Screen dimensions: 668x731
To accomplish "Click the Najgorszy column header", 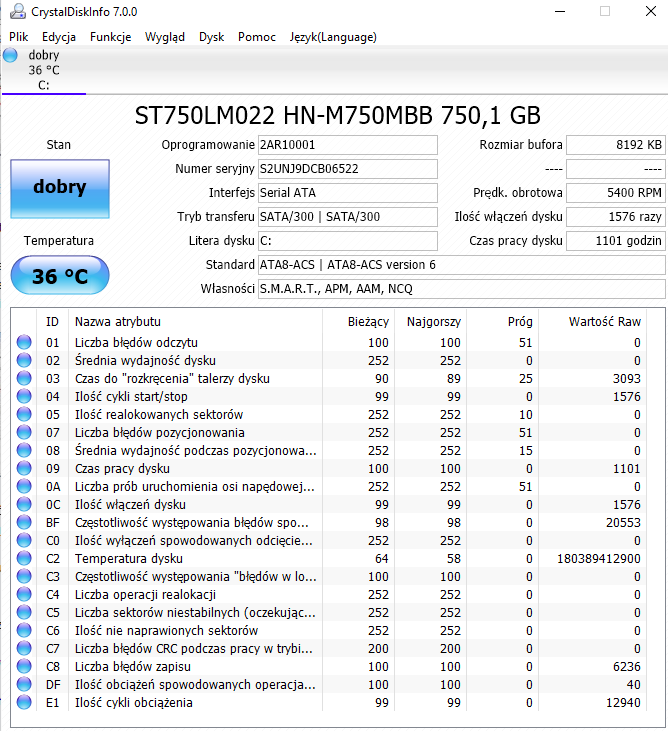I will (x=431, y=322).
